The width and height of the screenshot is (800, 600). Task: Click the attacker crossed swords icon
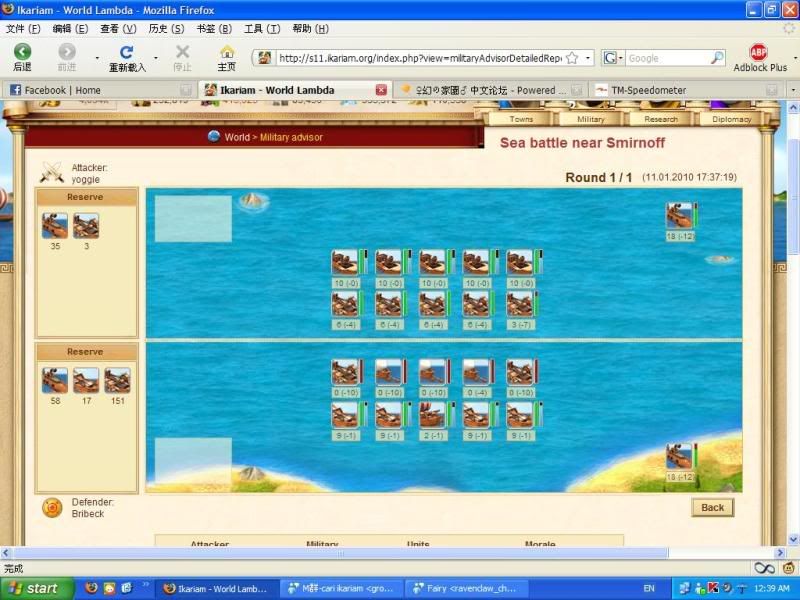click(x=51, y=173)
